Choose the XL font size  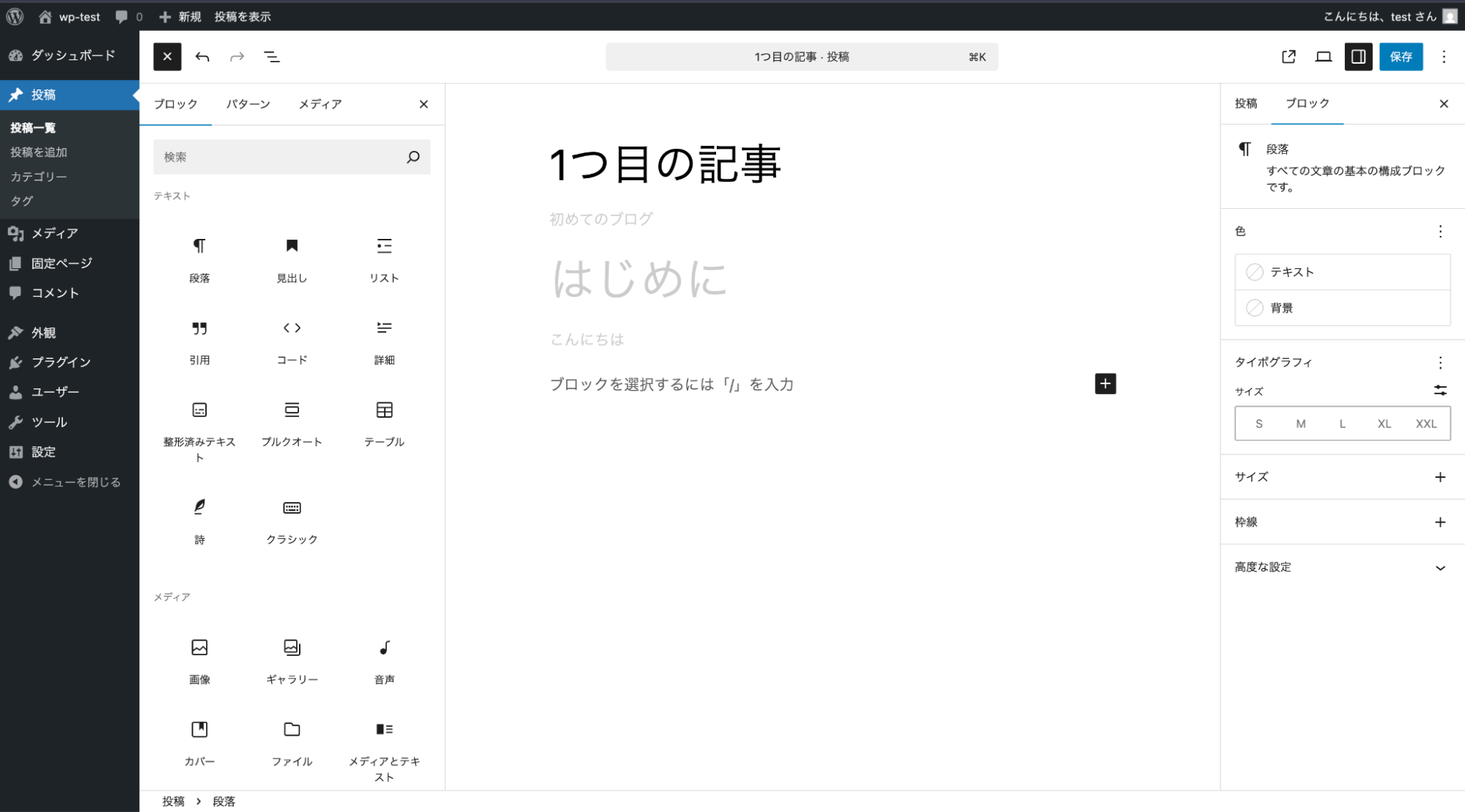click(x=1384, y=424)
